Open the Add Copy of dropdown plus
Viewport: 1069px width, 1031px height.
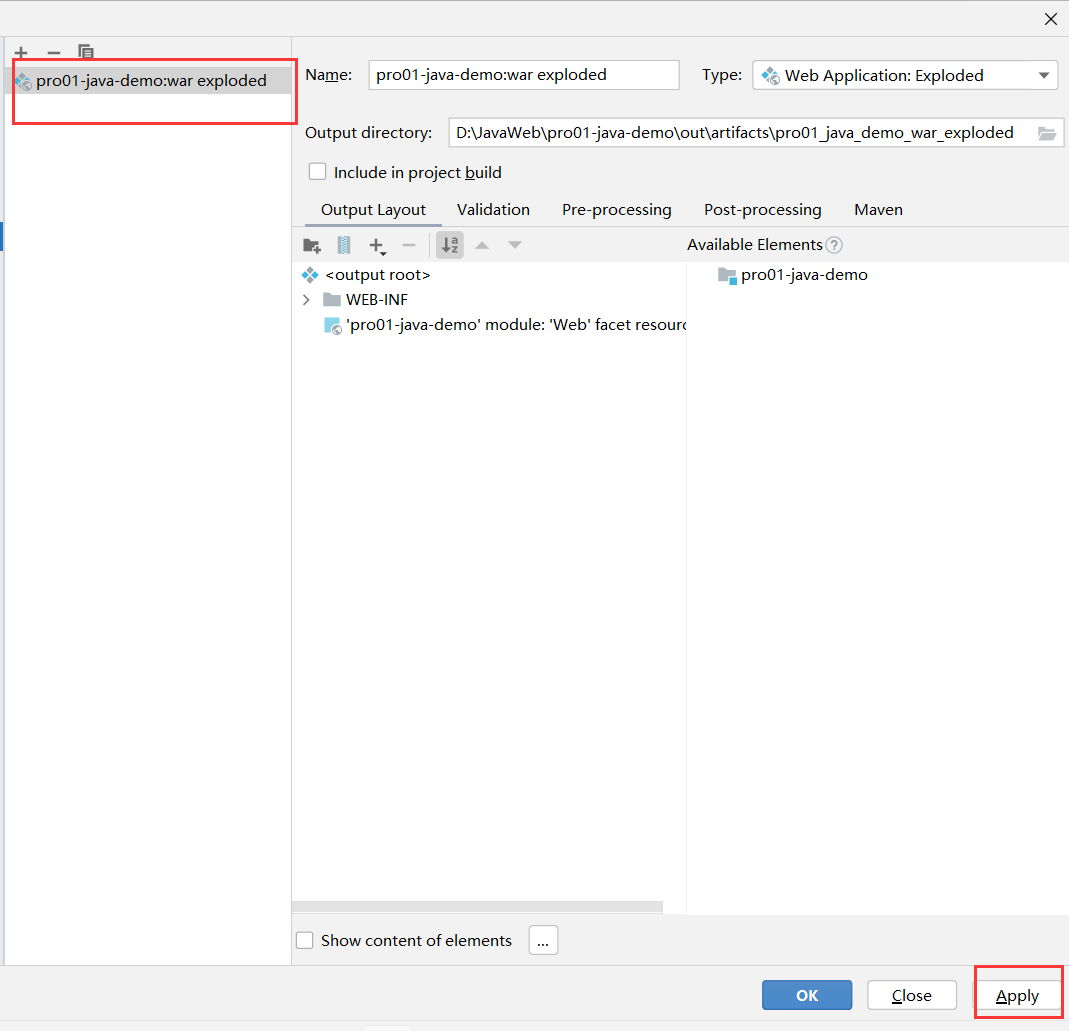click(x=377, y=245)
